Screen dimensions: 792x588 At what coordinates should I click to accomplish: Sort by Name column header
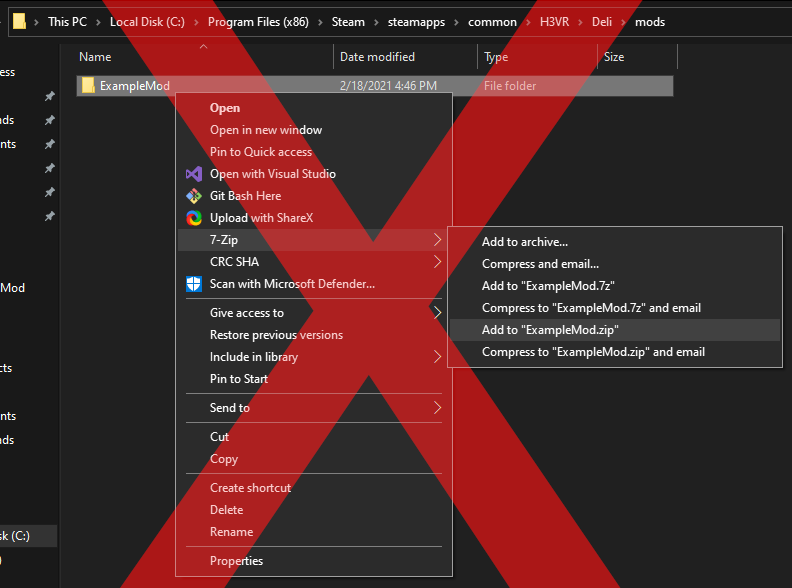click(x=95, y=57)
